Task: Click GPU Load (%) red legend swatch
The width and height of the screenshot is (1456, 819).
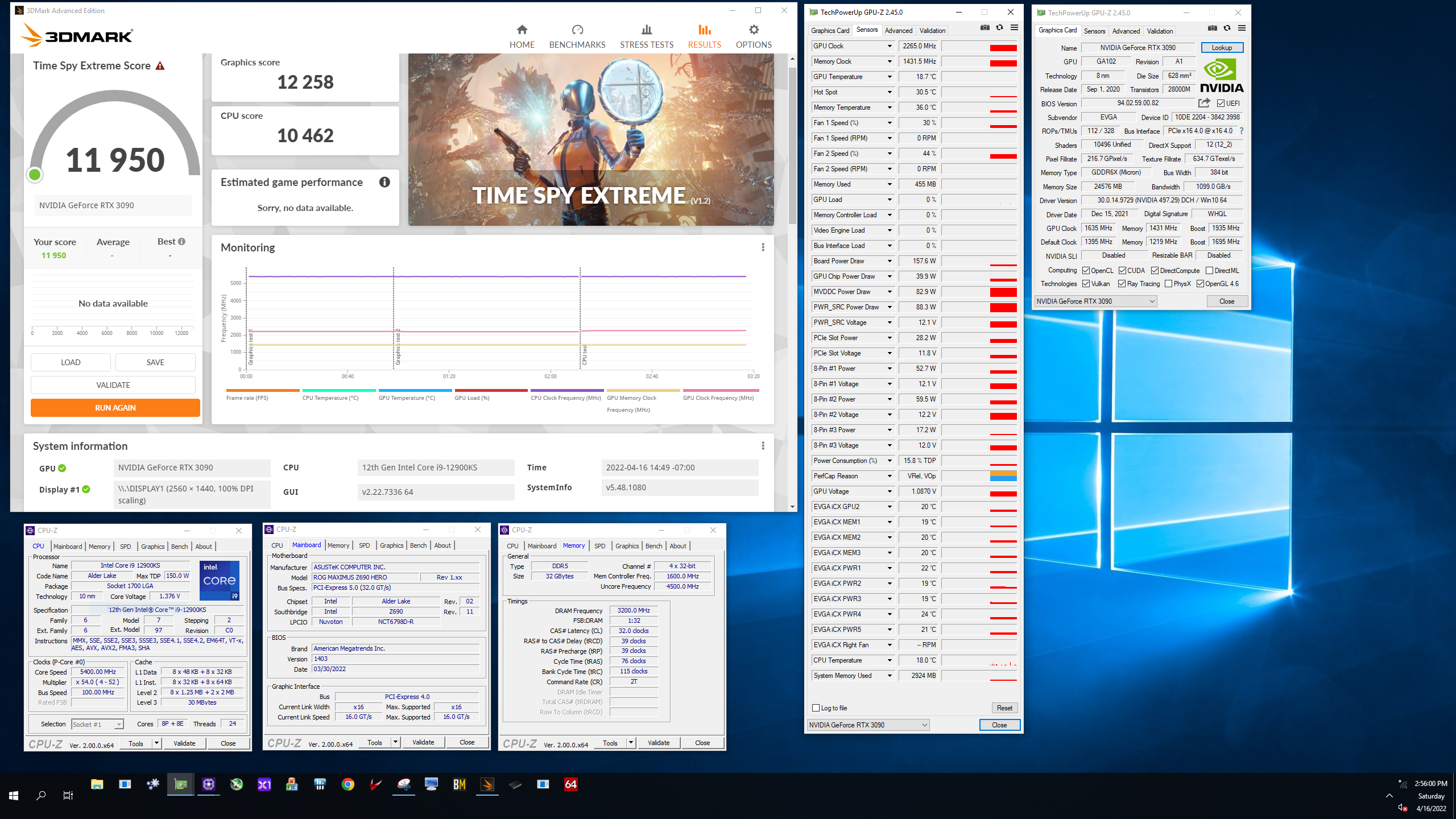Action: click(491, 391)
